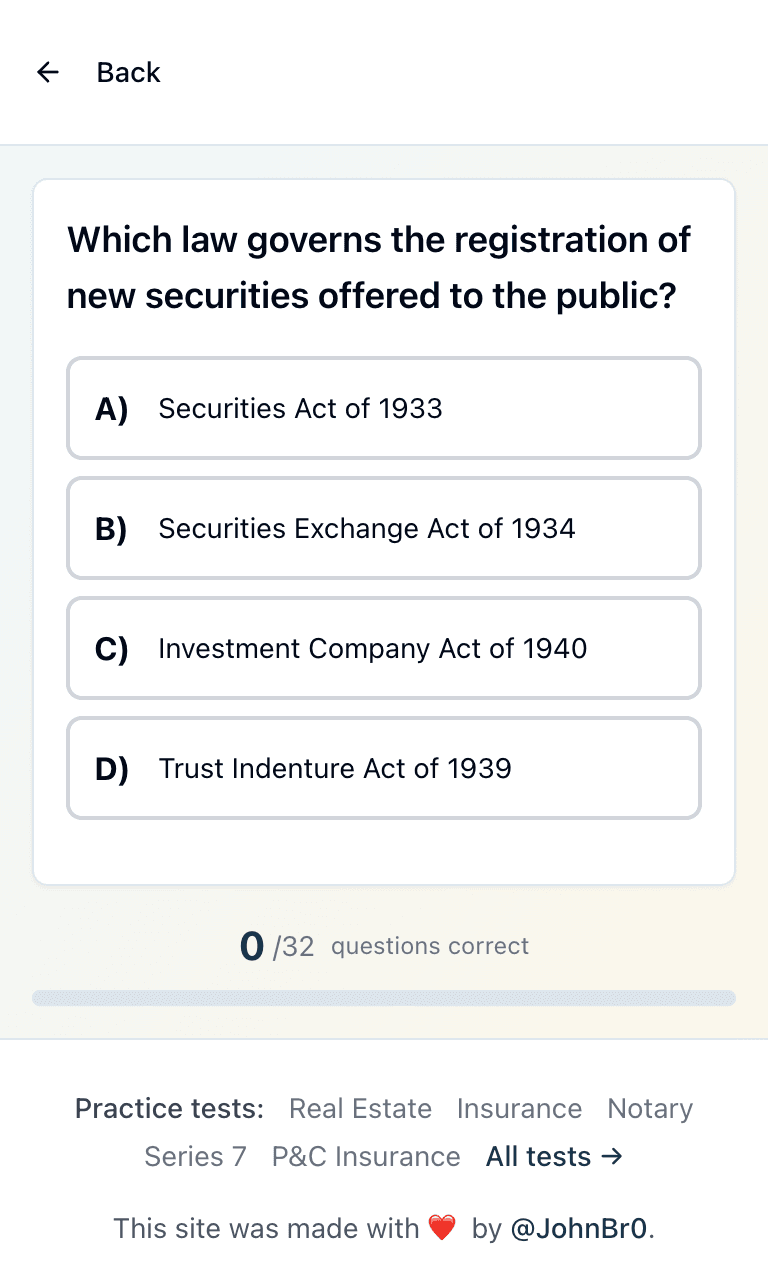This screenshot has width=768, height=1280.
Task: Open the Notary practice test
Action: 650,1108
